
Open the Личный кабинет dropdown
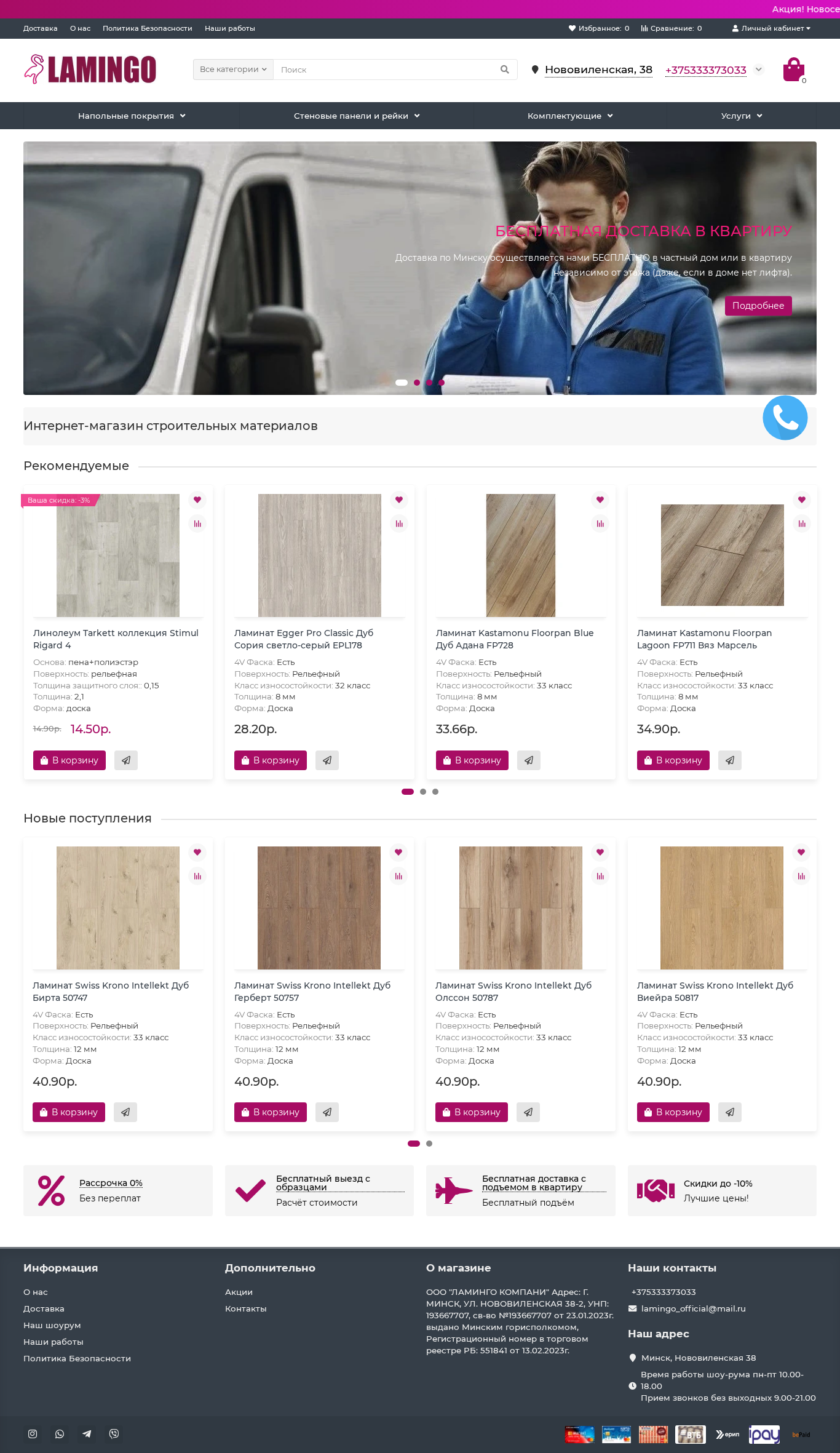pyautogui.click(x=771, y=28)
